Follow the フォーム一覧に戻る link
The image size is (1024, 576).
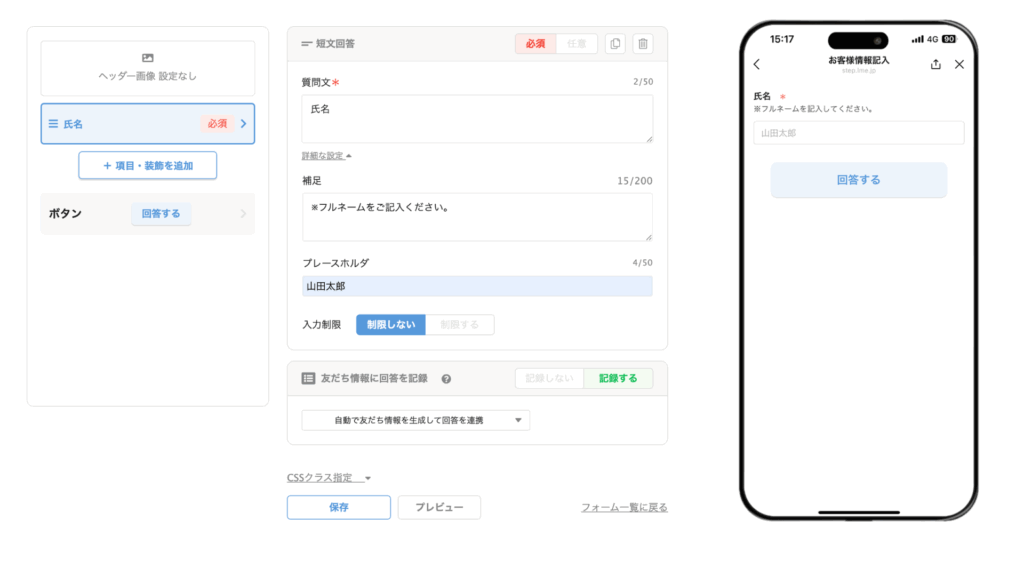point(624,508)
